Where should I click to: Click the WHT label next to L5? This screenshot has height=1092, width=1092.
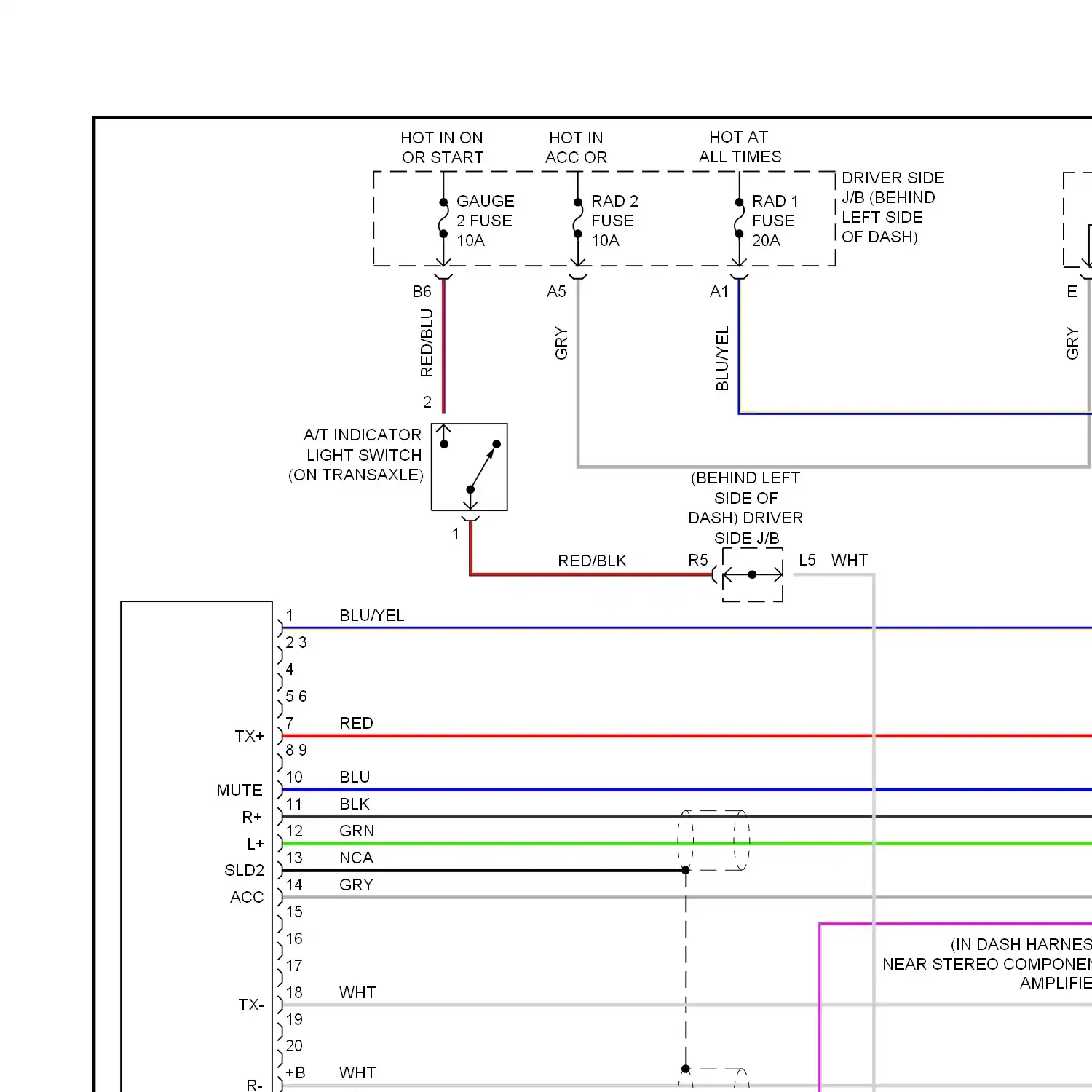tap(850, 560)
